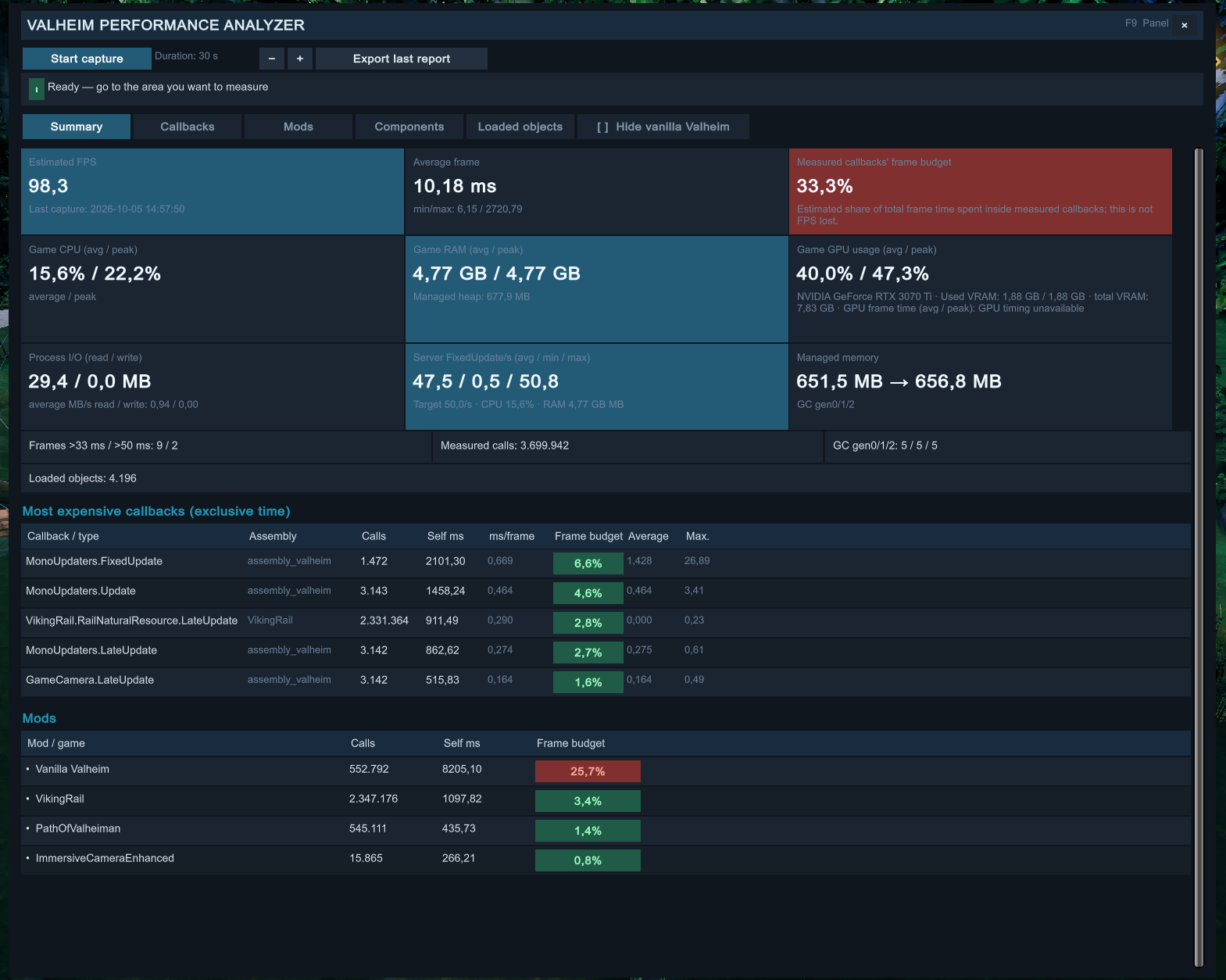Select MonoUpdaters.Update callback row

[606, 592]
